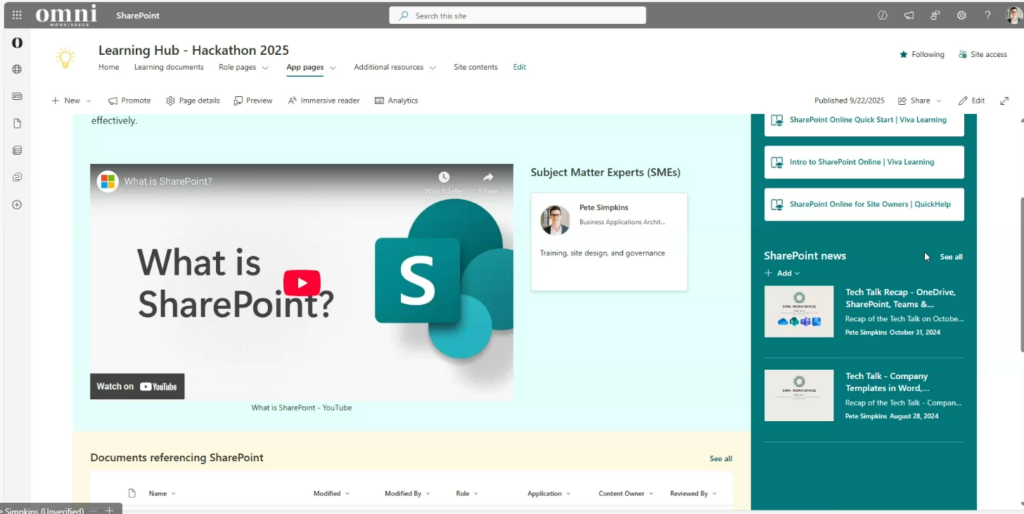Click the plus create icon in left rail
1024x514 pixels.
(17, 204)
